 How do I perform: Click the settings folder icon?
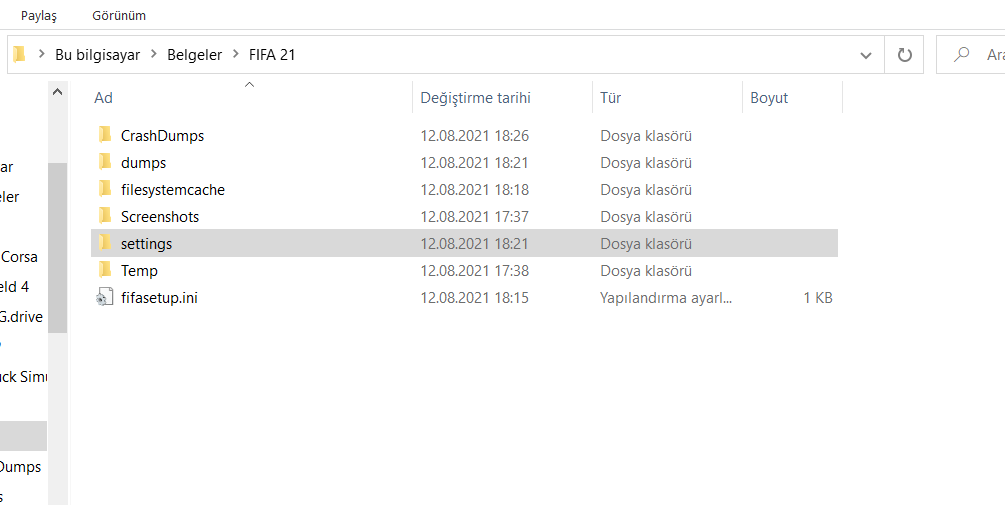pos(105,243)
